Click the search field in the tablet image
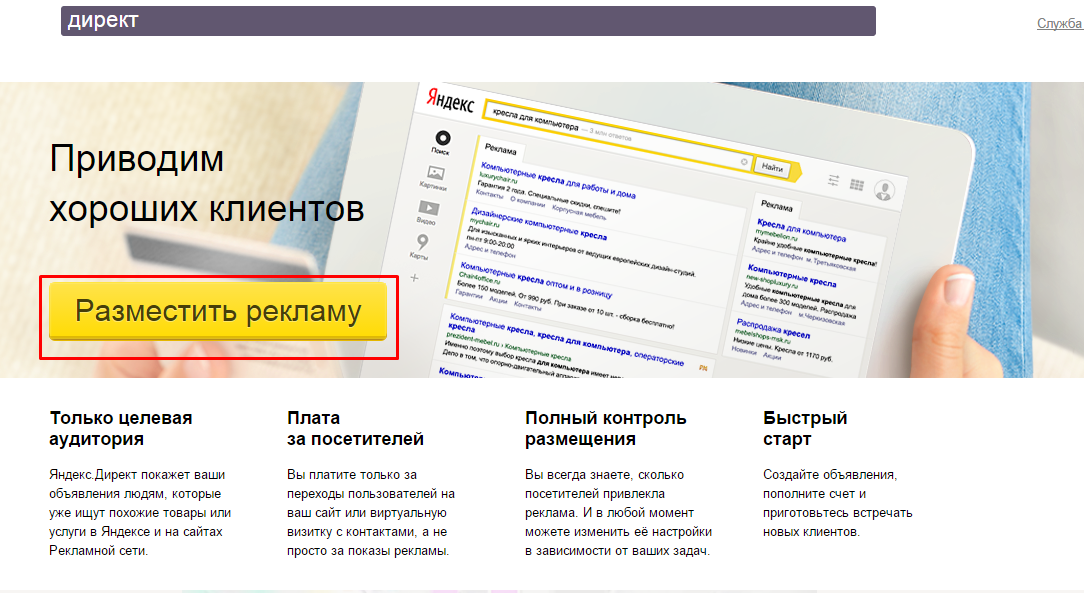 (619, 136)
